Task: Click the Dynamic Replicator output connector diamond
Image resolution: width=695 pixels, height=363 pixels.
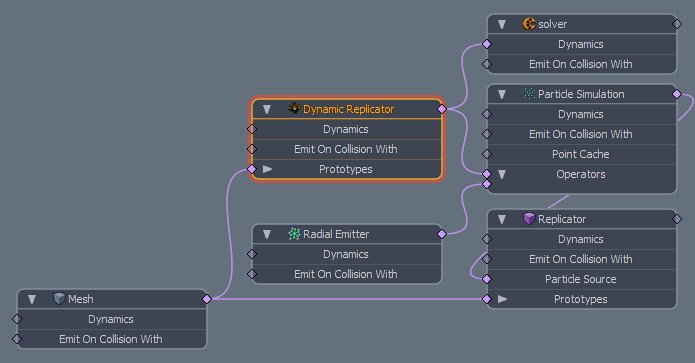Action: click(442, 109)
